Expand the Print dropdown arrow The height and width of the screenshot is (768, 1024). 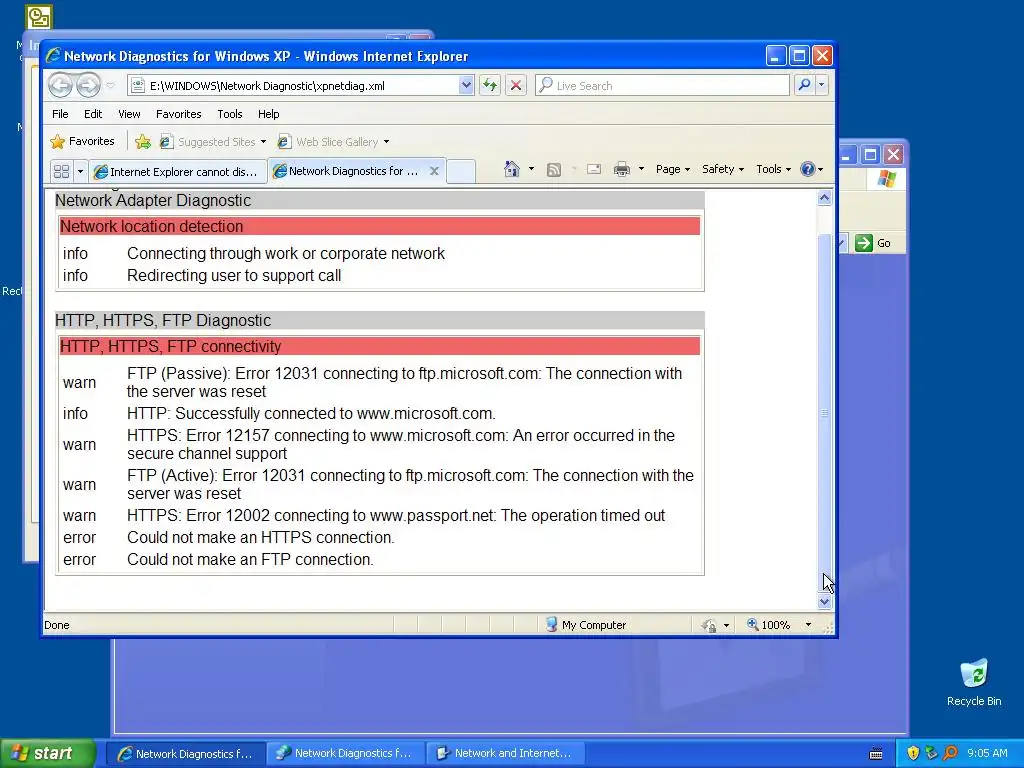pos(641,169)
